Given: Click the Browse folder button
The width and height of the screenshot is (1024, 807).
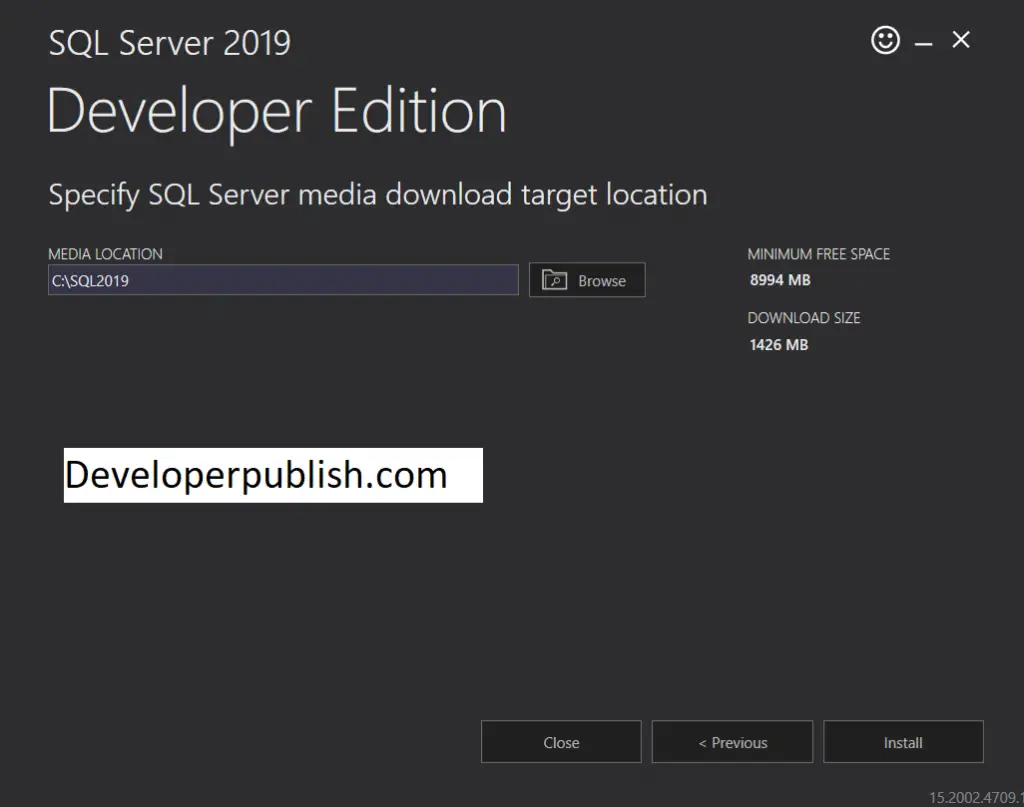Looking at the screenshot, I should [587, 280].
